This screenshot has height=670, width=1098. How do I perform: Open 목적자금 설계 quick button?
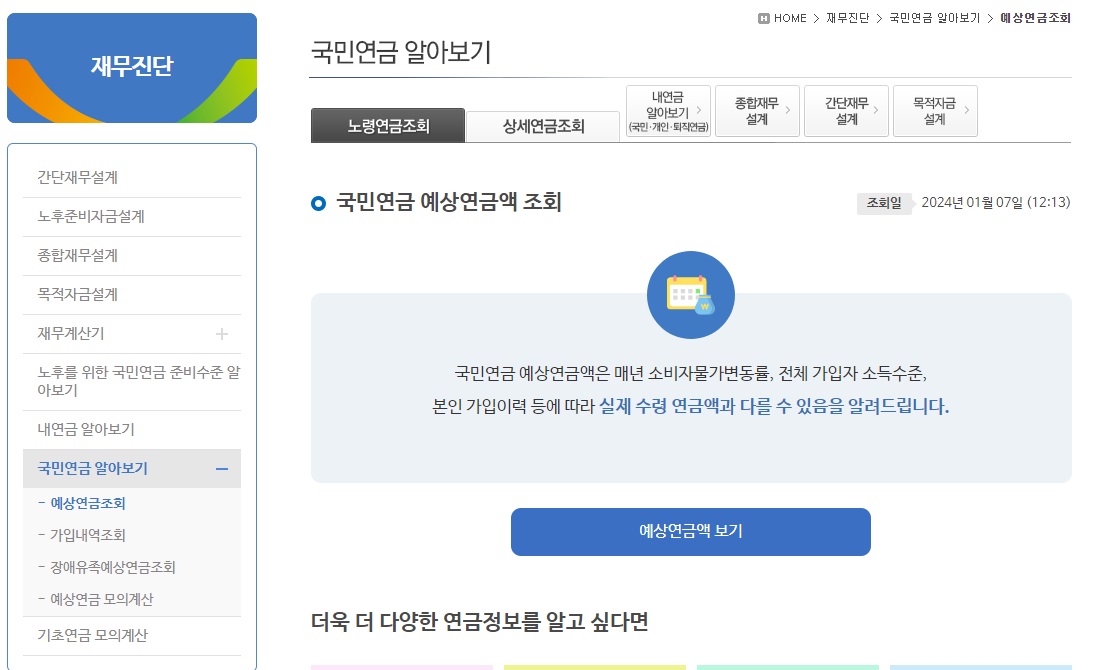point(936,111)
